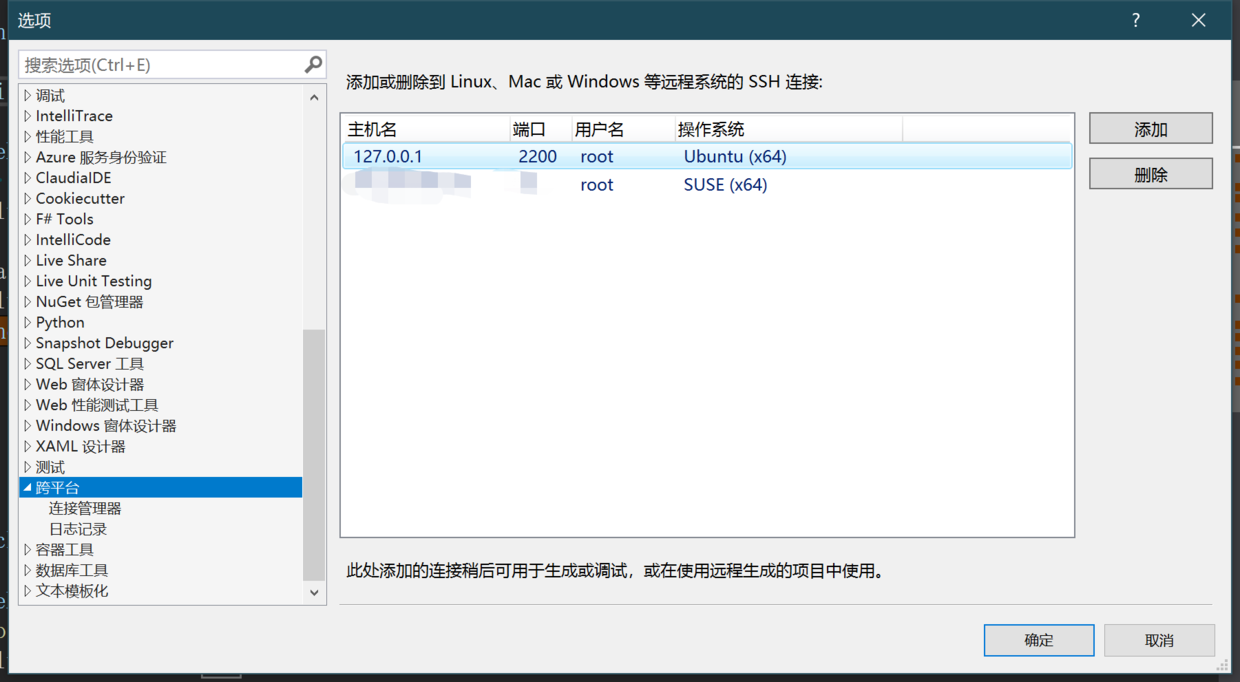Expand the 调试 tree node arrow
The image size is (1240, 682).
click(28, 96)
